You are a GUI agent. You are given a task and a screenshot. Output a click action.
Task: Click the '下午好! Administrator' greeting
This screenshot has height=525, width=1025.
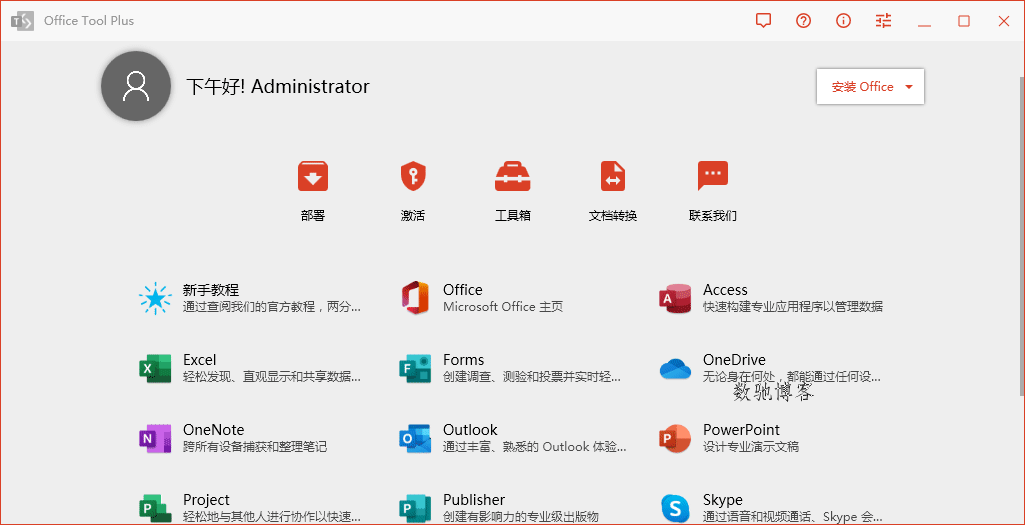coord(278,86)
